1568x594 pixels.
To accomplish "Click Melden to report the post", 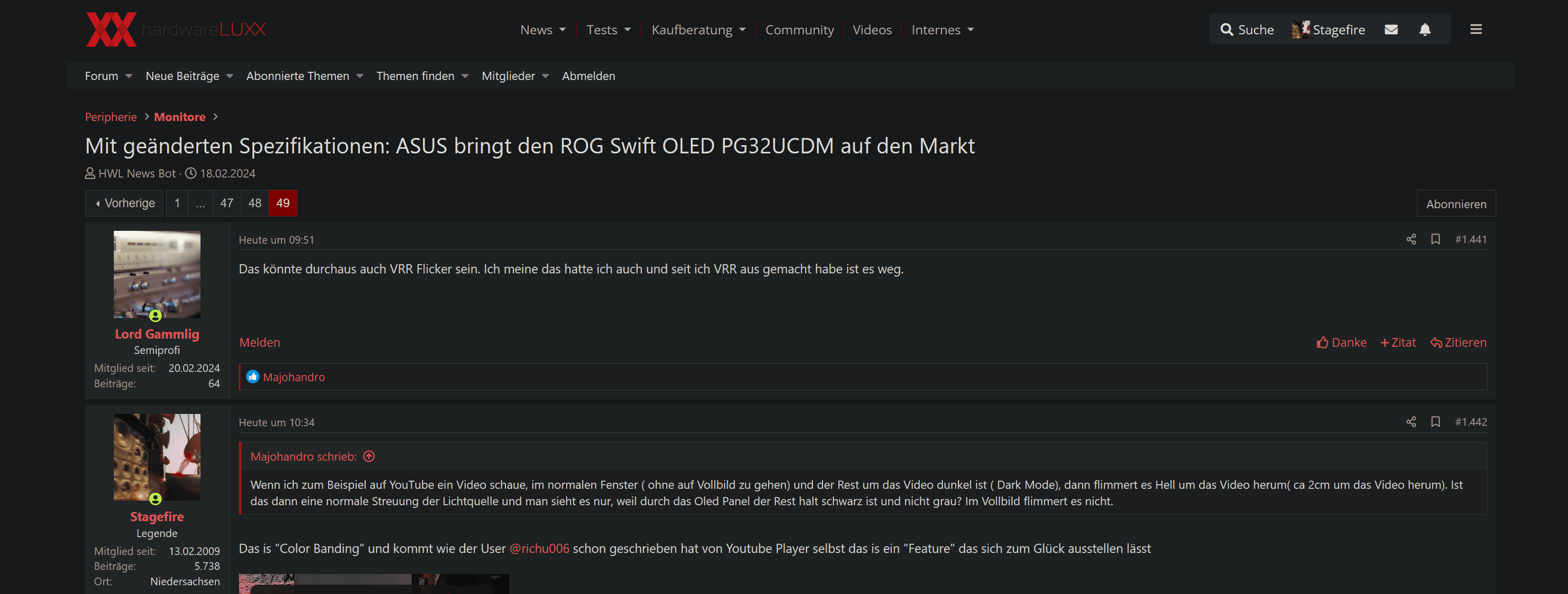I will coord(260,342).
